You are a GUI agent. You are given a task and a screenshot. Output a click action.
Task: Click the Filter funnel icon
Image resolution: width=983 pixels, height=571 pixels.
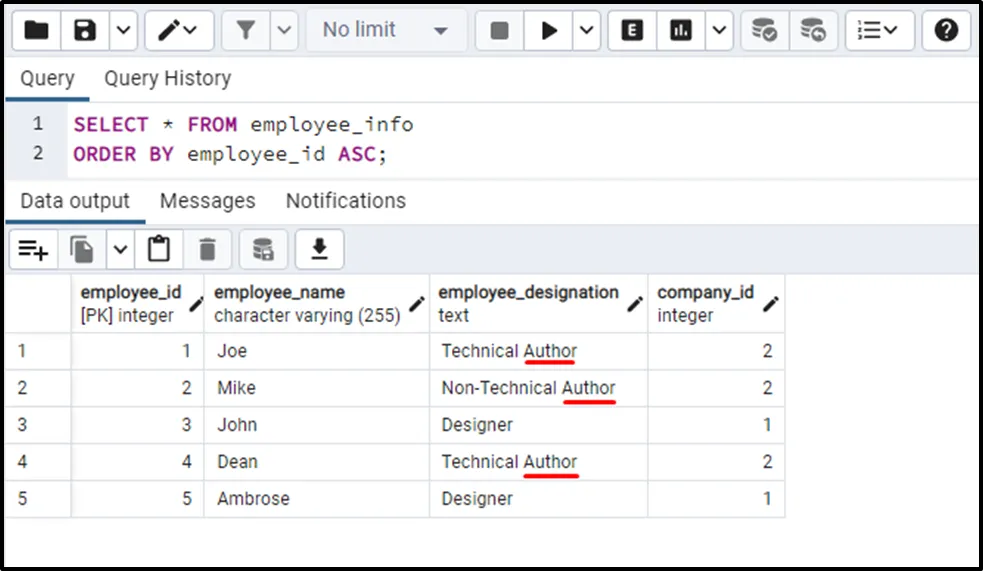click(246, 31)
